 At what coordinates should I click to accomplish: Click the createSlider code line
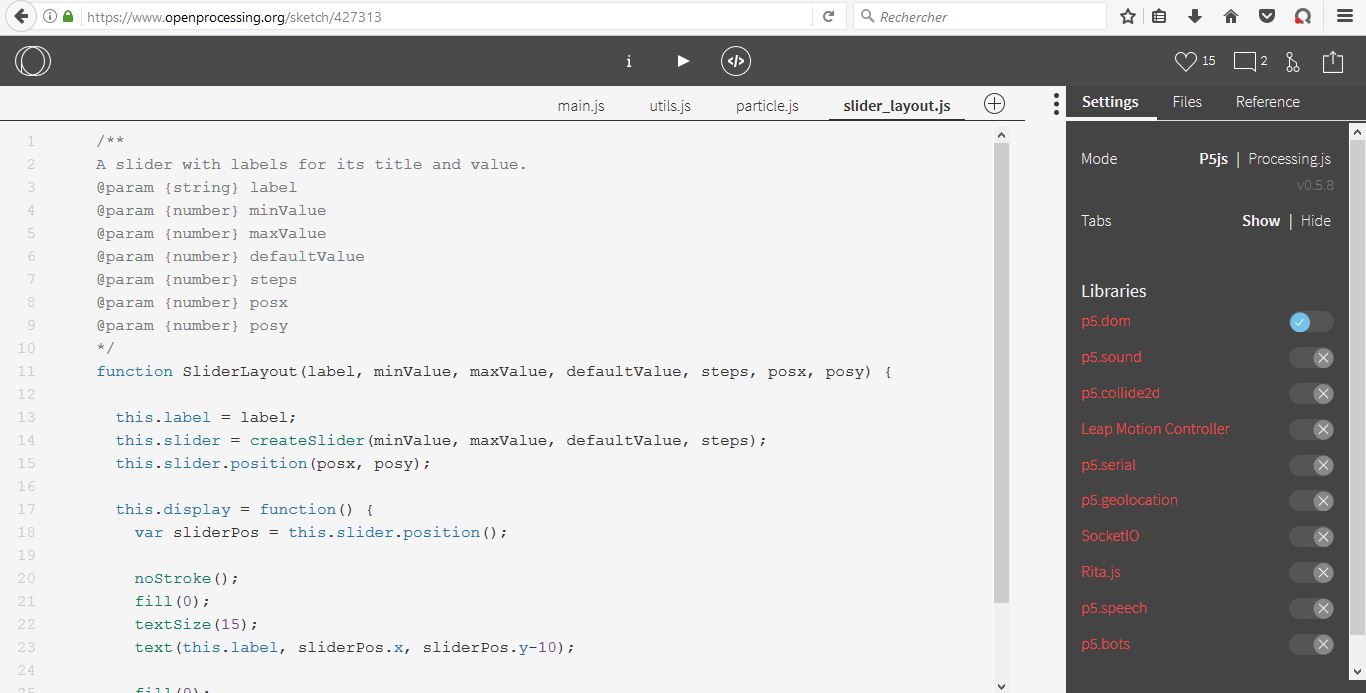pos(441,440)
